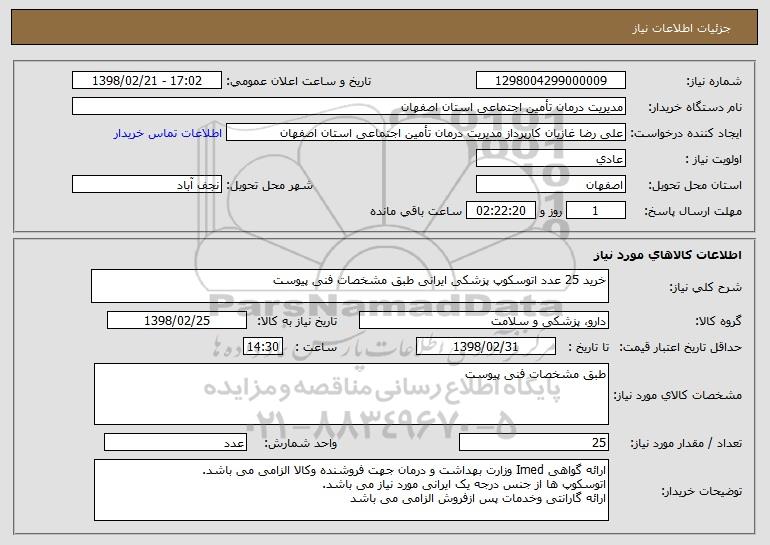This screenshot has width=770, height=545.
Task: Click the header title جزئیات اطلاعات نیاز
Action: click(x=681, y=28)
